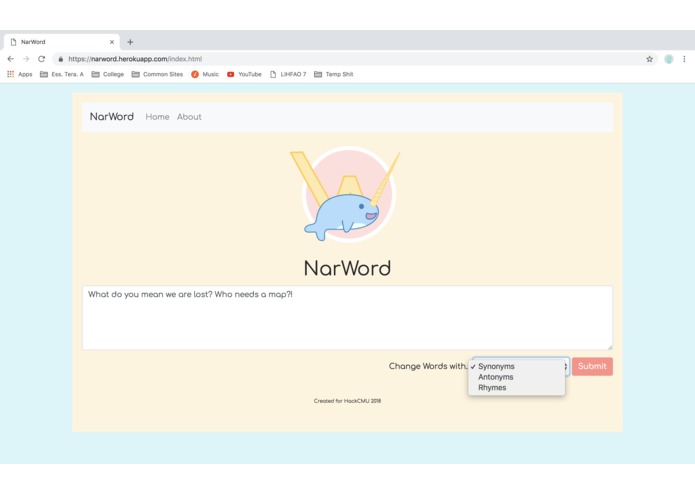The height and width of the screenshot is (494, 695).
Task: Click the NarWord navbar brand
Action: [x=112, y=117]
